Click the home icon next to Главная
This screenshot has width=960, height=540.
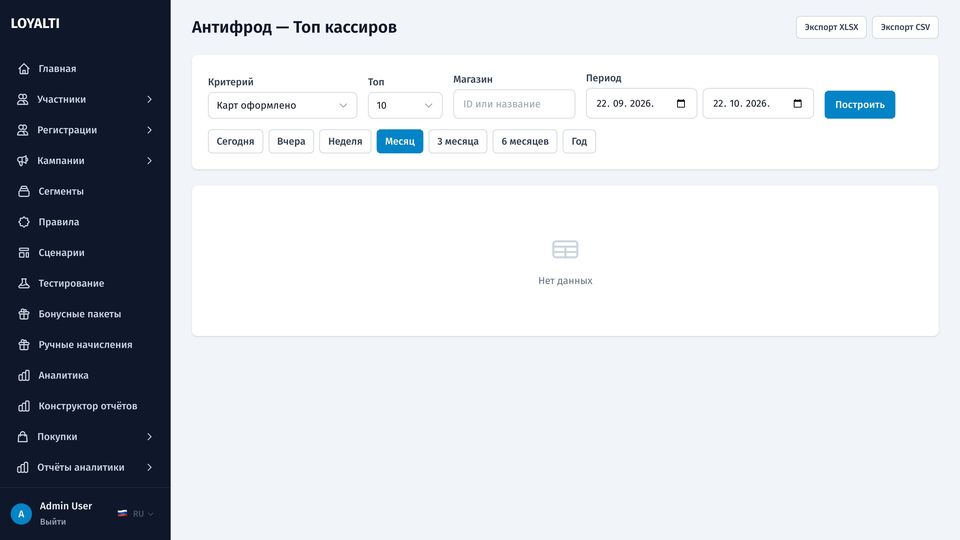coord(24,69)
